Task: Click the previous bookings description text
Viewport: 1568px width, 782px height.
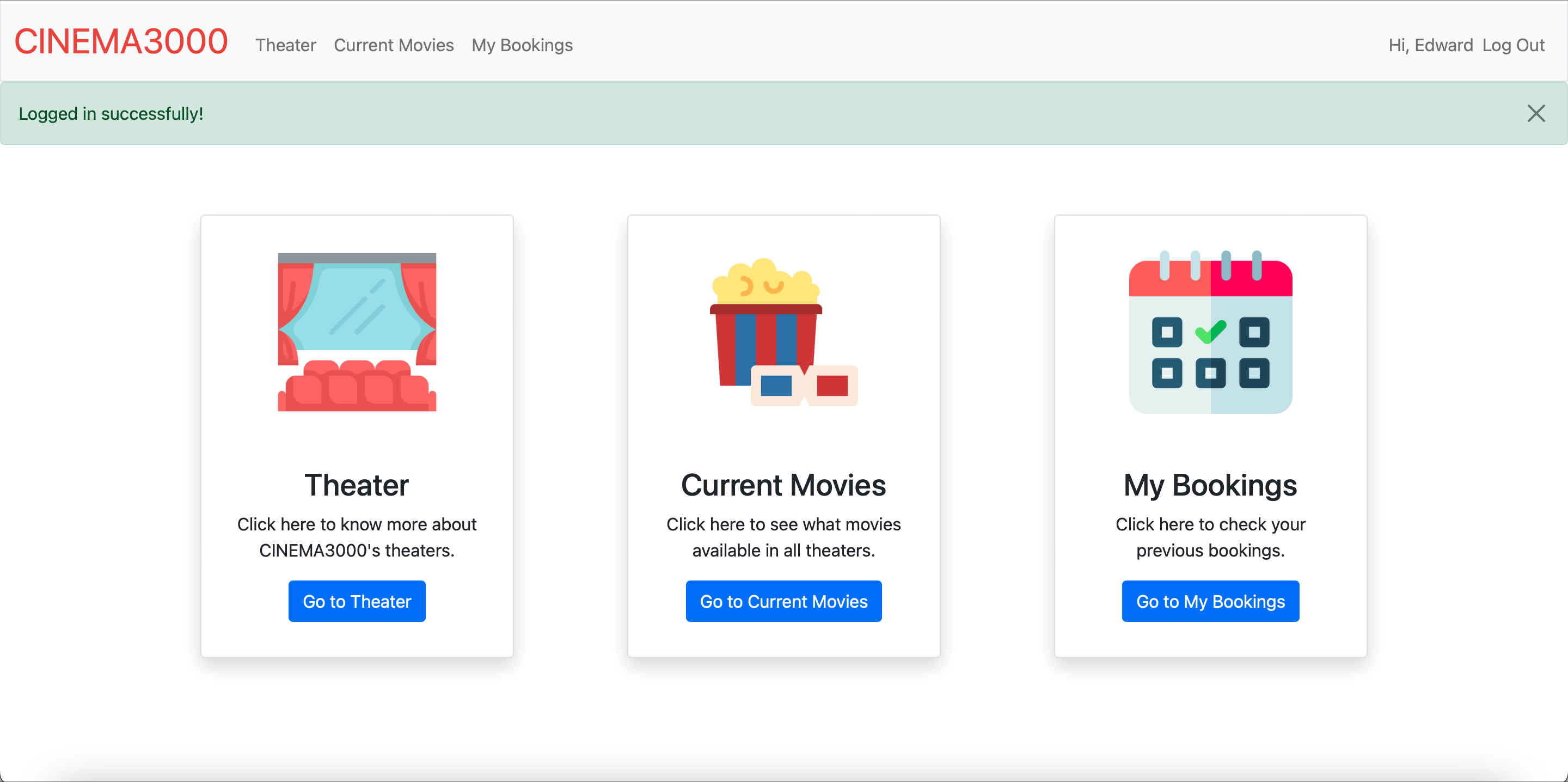Action: (1209, 536)
